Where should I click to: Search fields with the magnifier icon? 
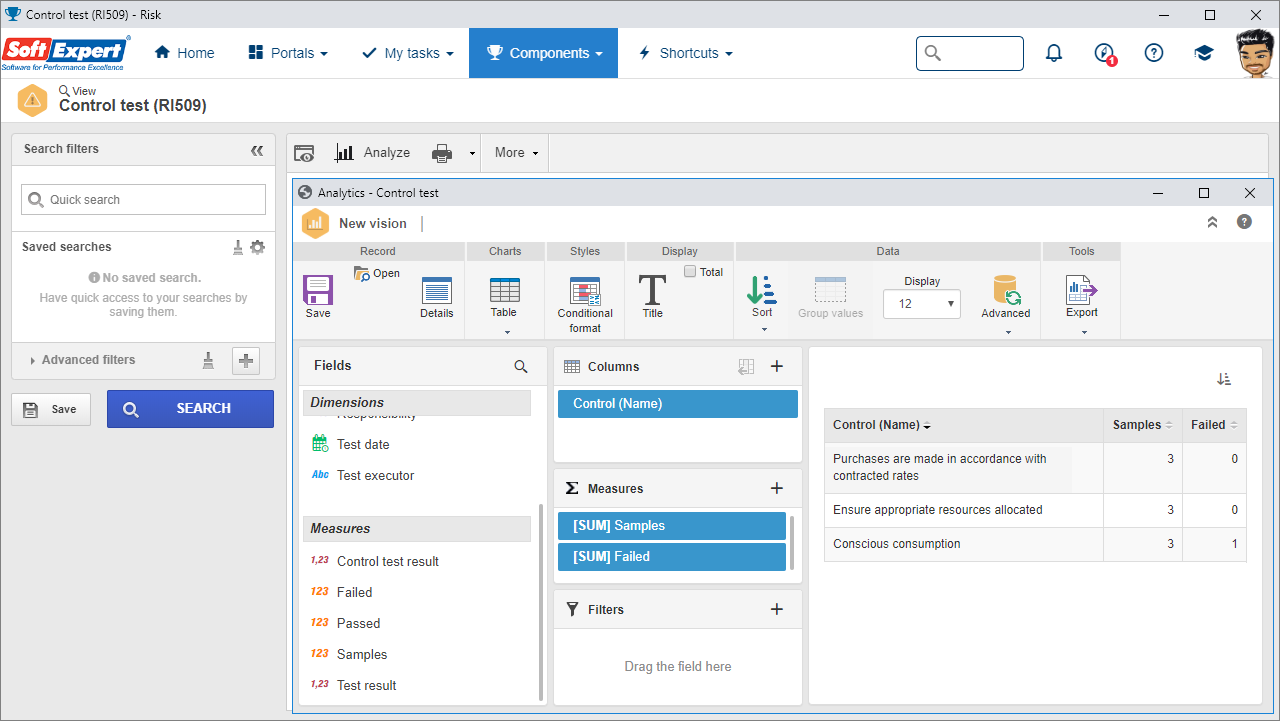coord(521,367)
